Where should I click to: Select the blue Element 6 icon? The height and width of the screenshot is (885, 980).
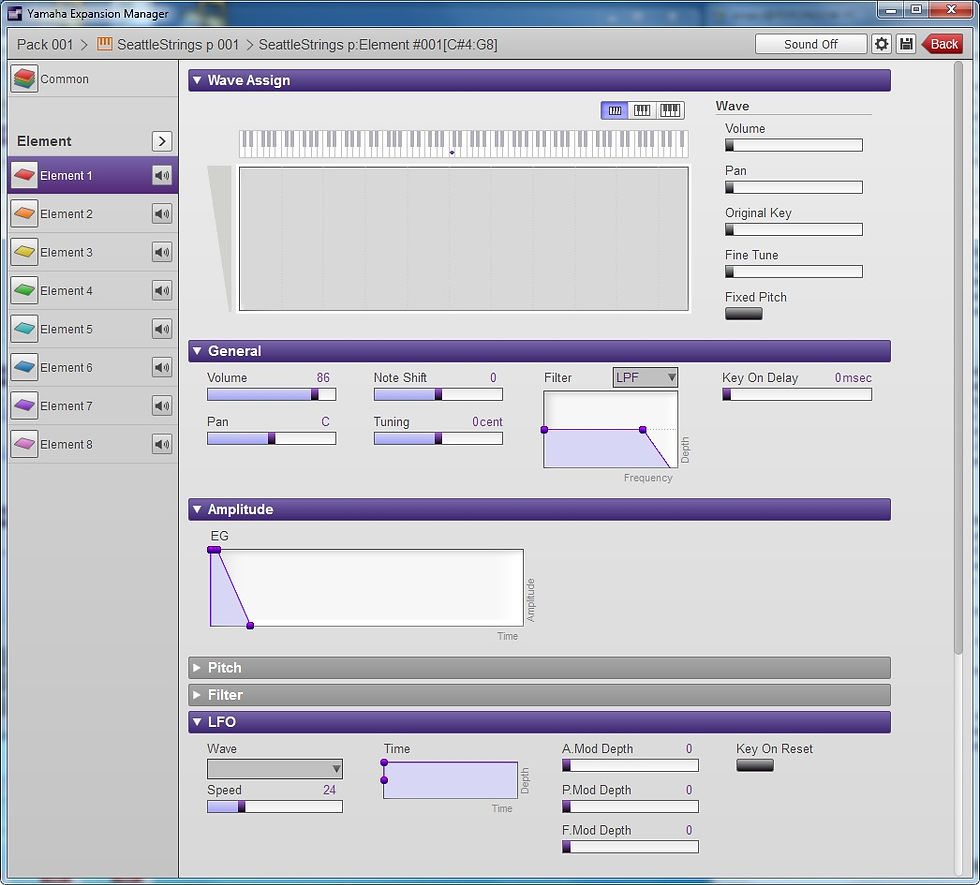[24, 368]
